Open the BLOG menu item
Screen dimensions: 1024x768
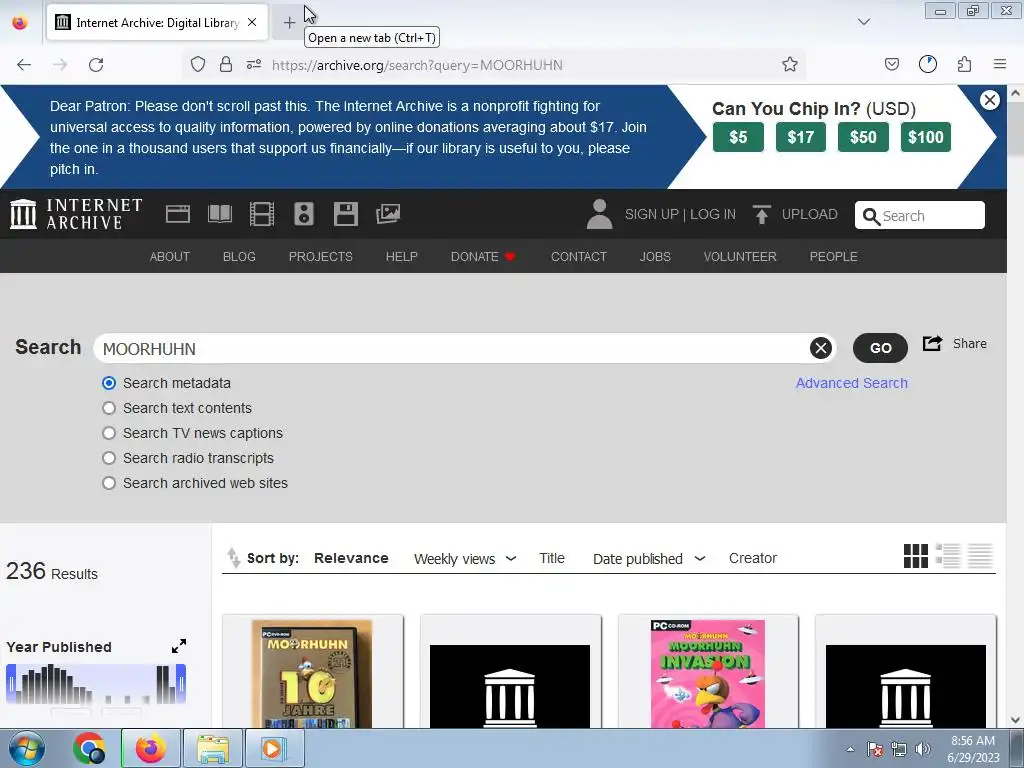[239, 257]
